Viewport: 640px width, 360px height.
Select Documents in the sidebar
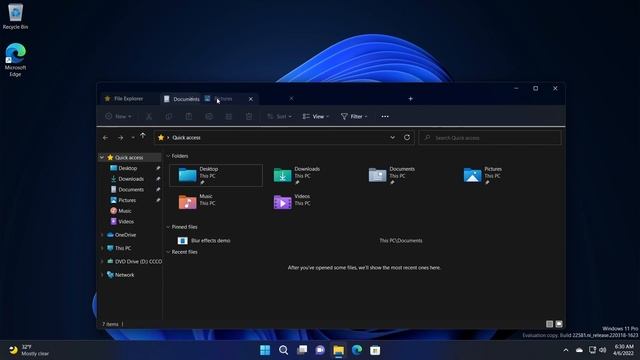pyautogui.click(x=131, y=189)
